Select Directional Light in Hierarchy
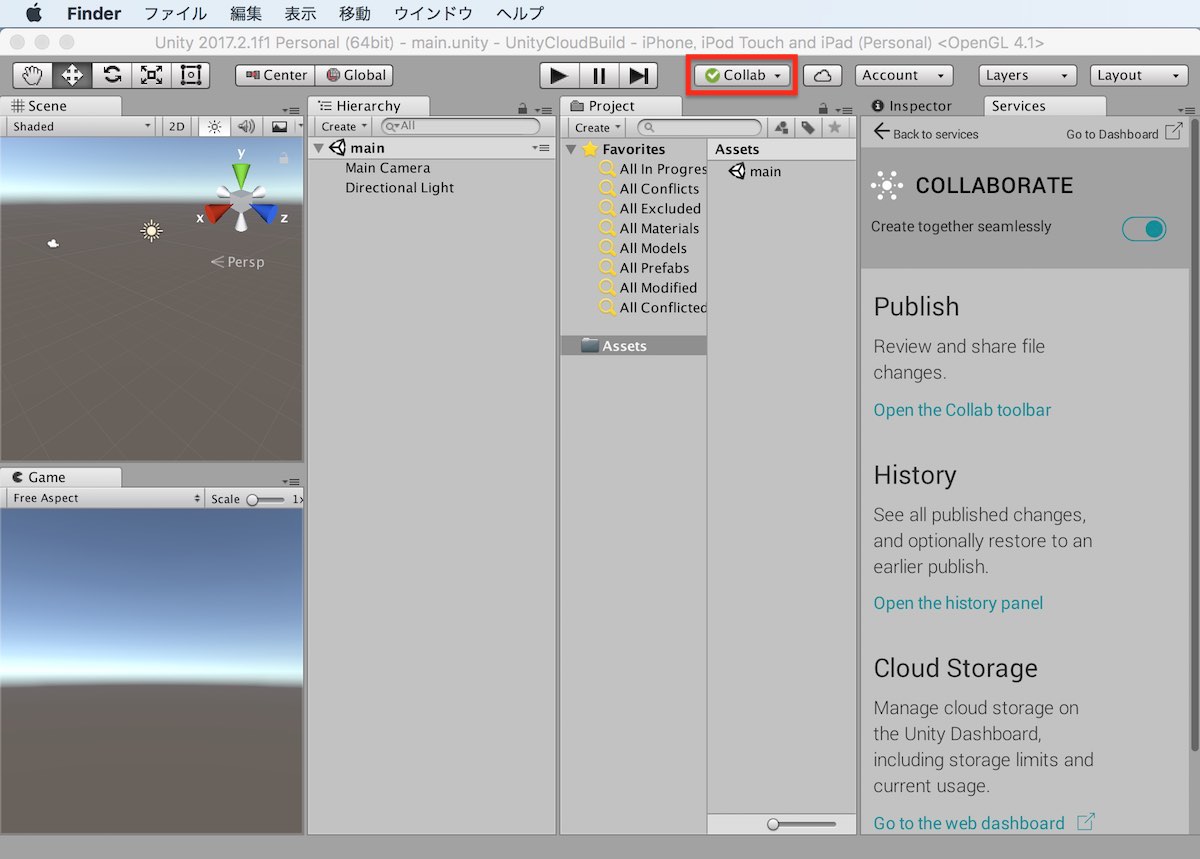Image resolution: width=1200 pixels, height=859 pixels. click(400, 188)
